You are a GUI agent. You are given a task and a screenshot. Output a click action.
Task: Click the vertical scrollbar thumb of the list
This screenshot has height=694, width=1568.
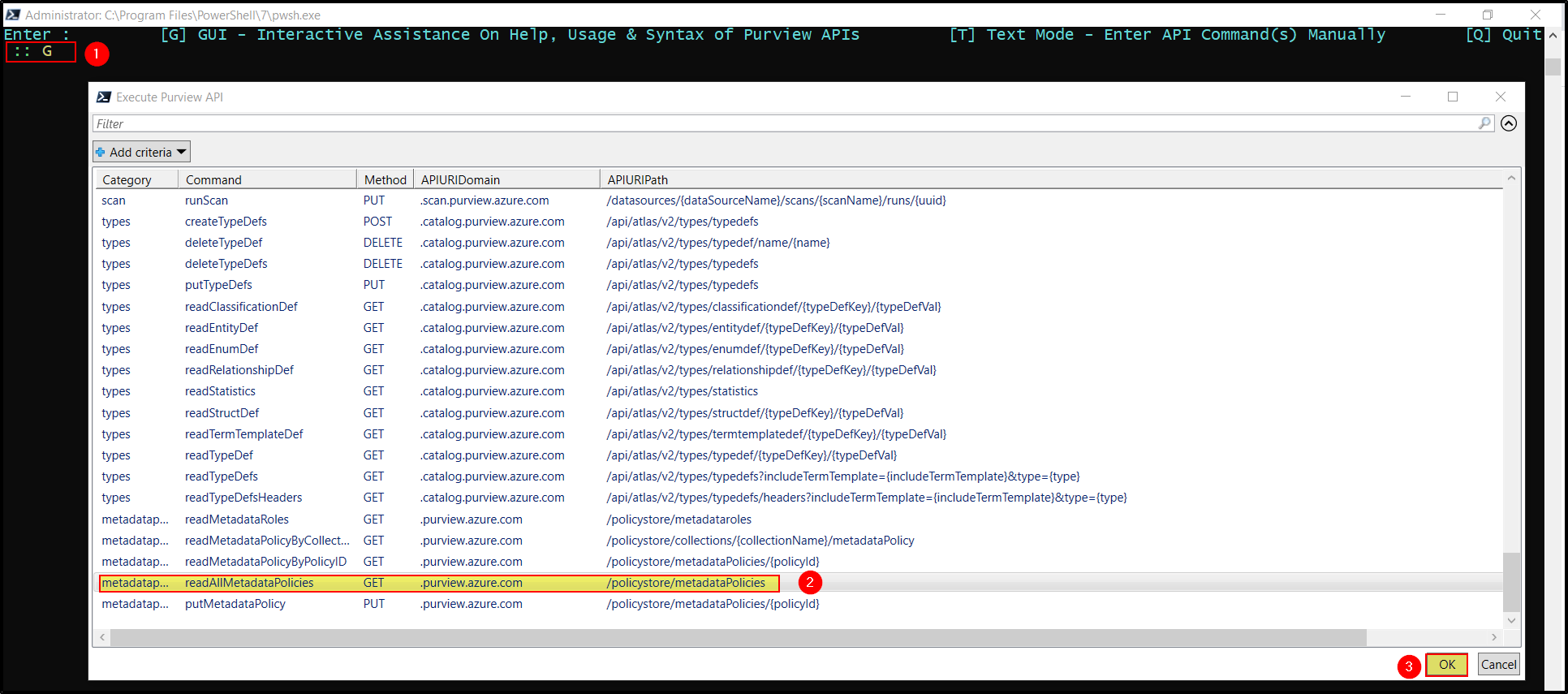[x=1511, y=582]
